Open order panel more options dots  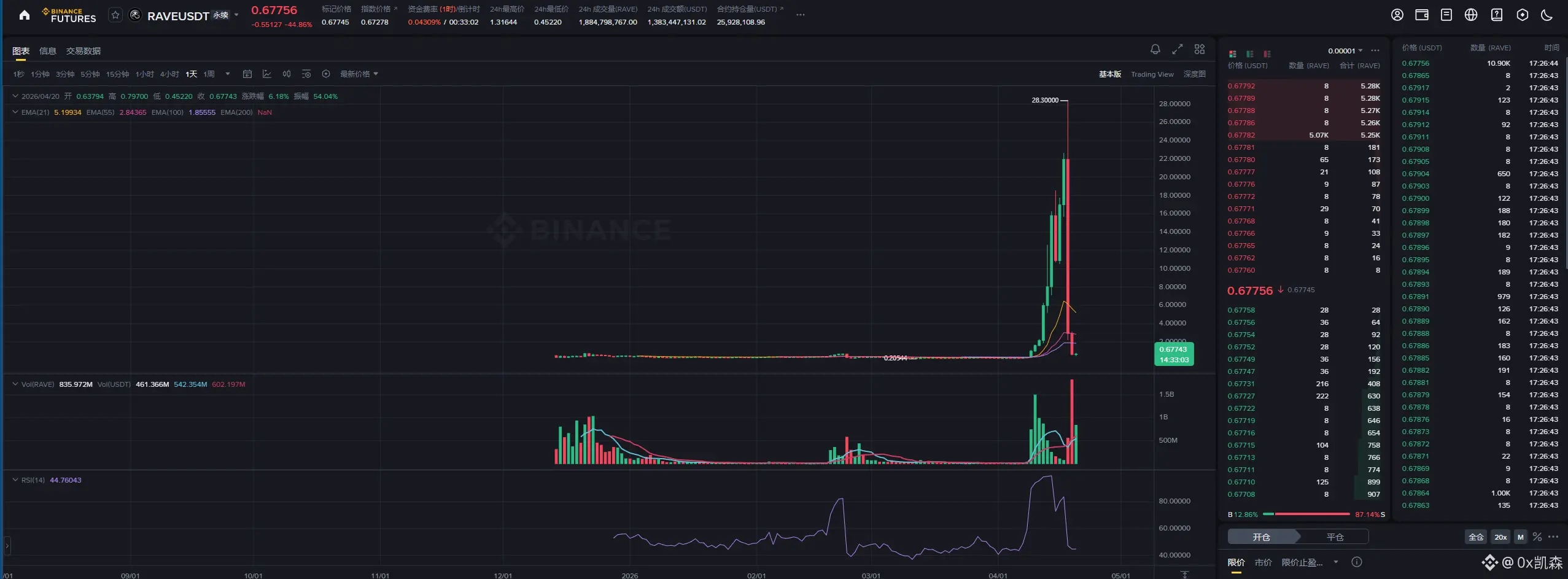click(1553, 537)
